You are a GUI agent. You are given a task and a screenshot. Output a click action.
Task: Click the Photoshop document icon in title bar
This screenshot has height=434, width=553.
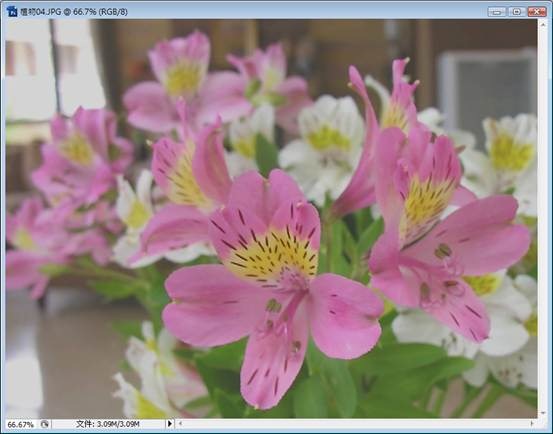pos(12,11)
